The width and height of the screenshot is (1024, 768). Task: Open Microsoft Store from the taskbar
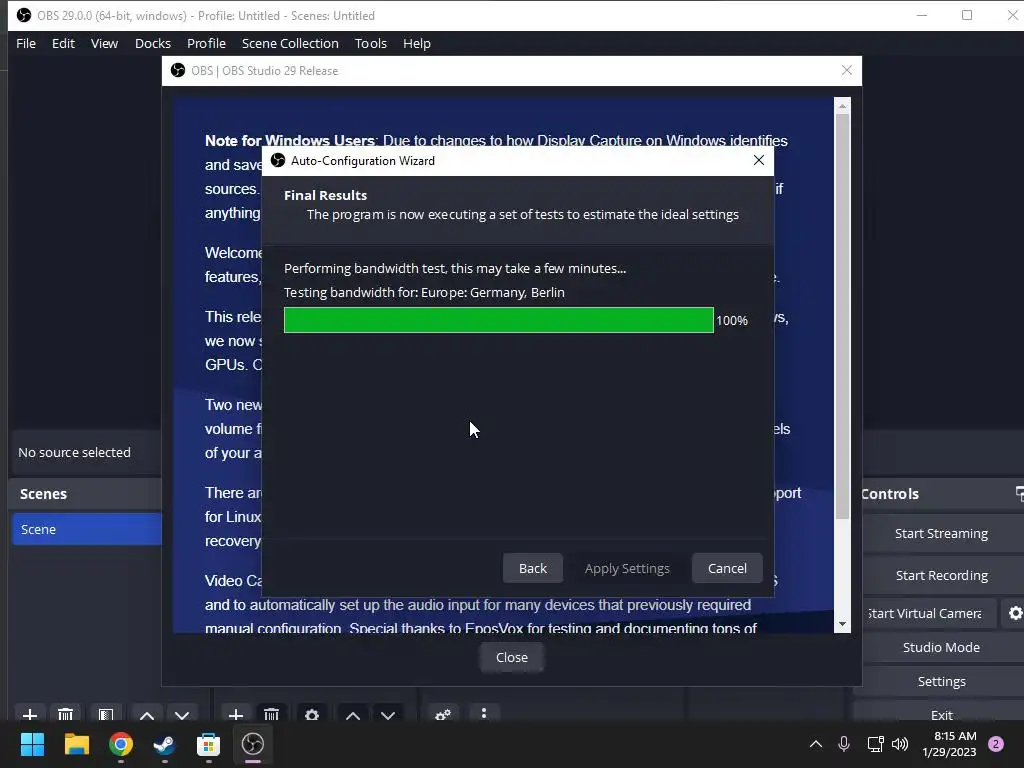point(208,744)
